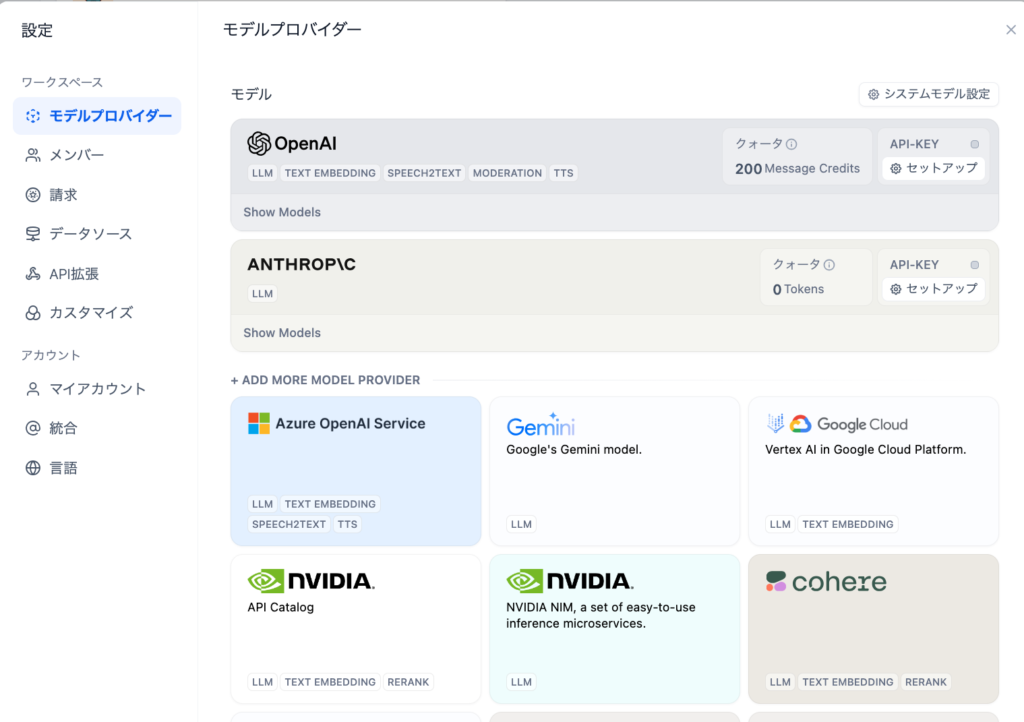Open the 請求 settings section
The height and width of the screenshot is (722, 1024).
point(97,195)
